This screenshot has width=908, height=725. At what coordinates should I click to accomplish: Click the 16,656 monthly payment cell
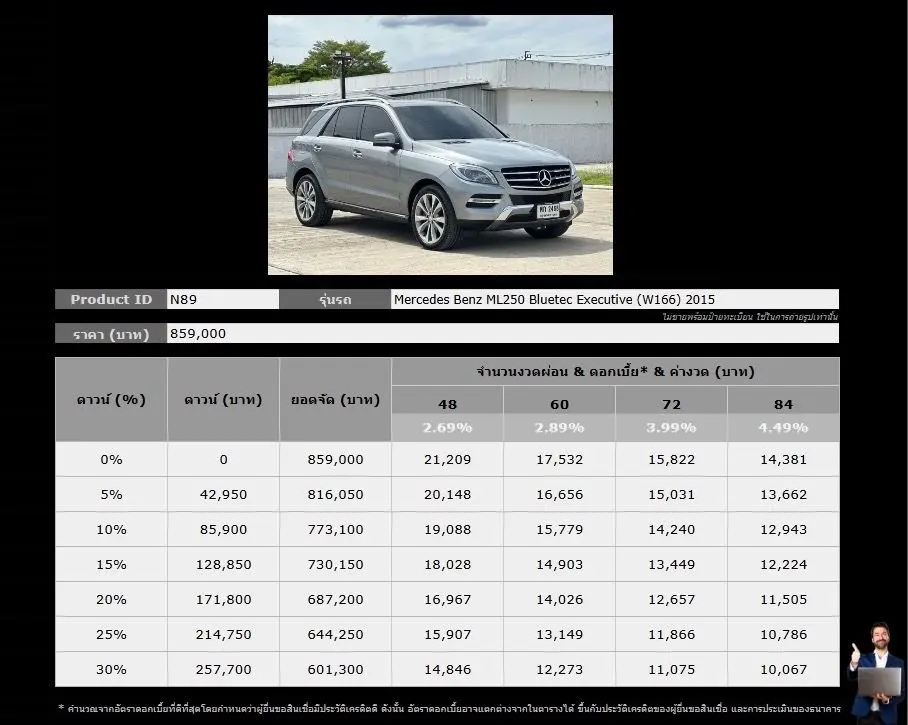tap(559, 495)
